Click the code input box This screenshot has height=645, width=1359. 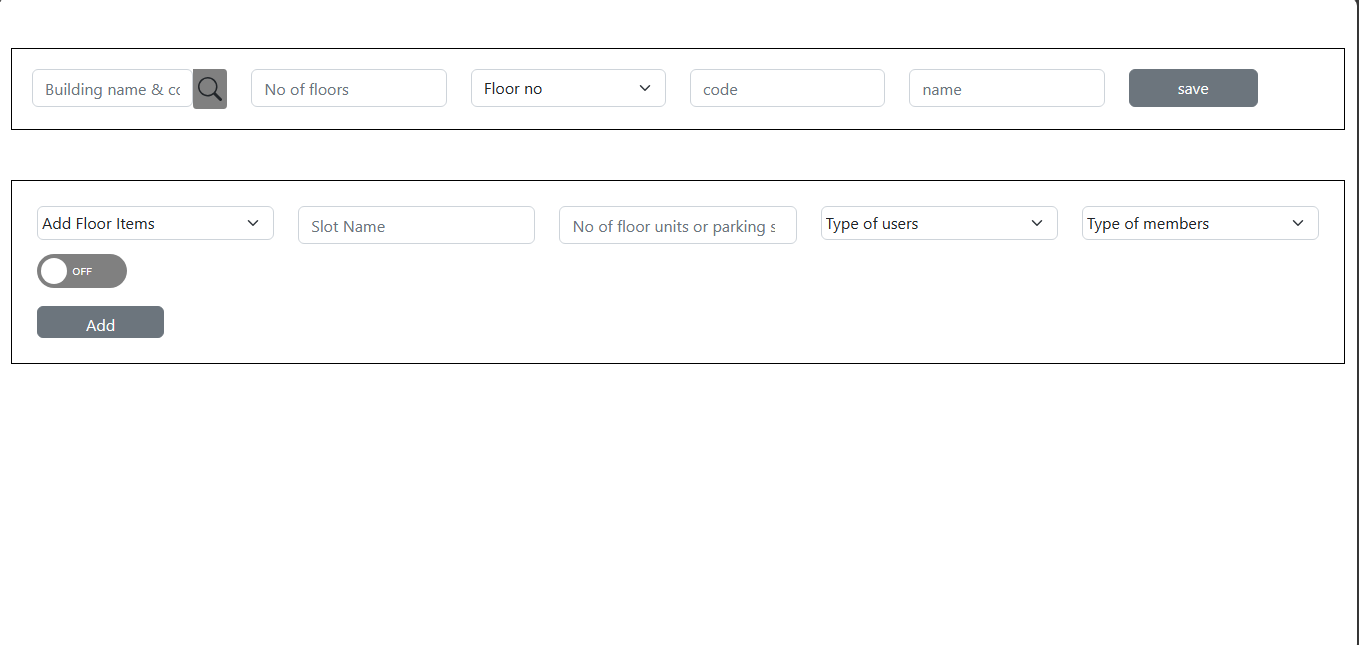787,88
